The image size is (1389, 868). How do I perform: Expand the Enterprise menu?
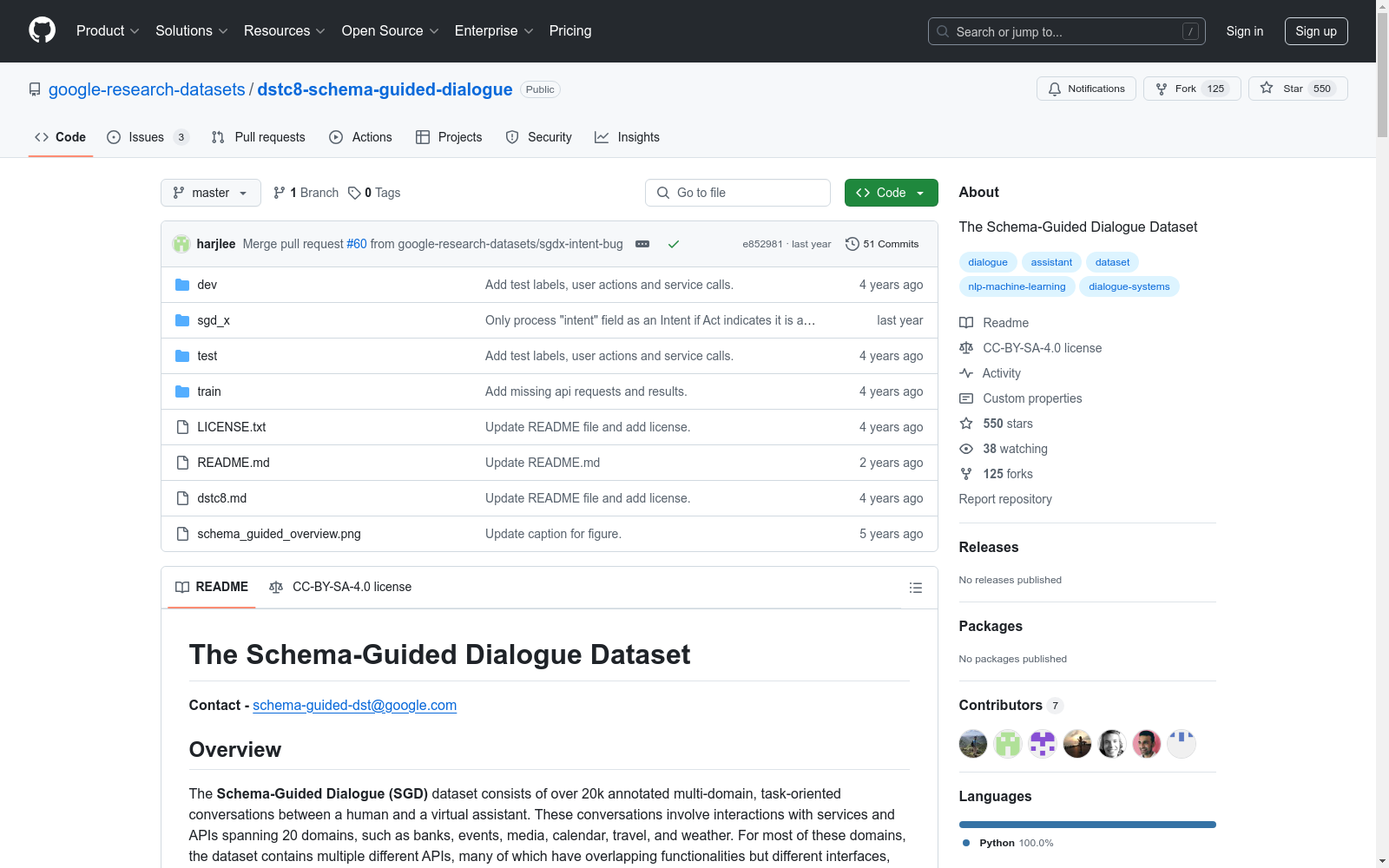[x=494, y=30]
